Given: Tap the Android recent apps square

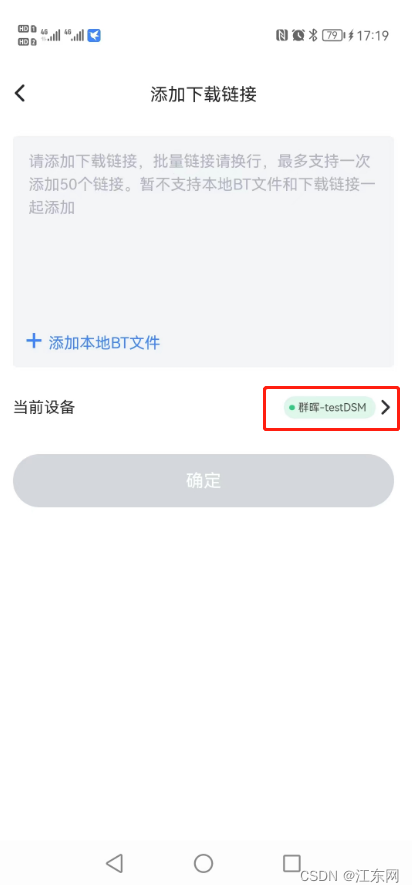Looking at the screenshot, I should 292,863.
